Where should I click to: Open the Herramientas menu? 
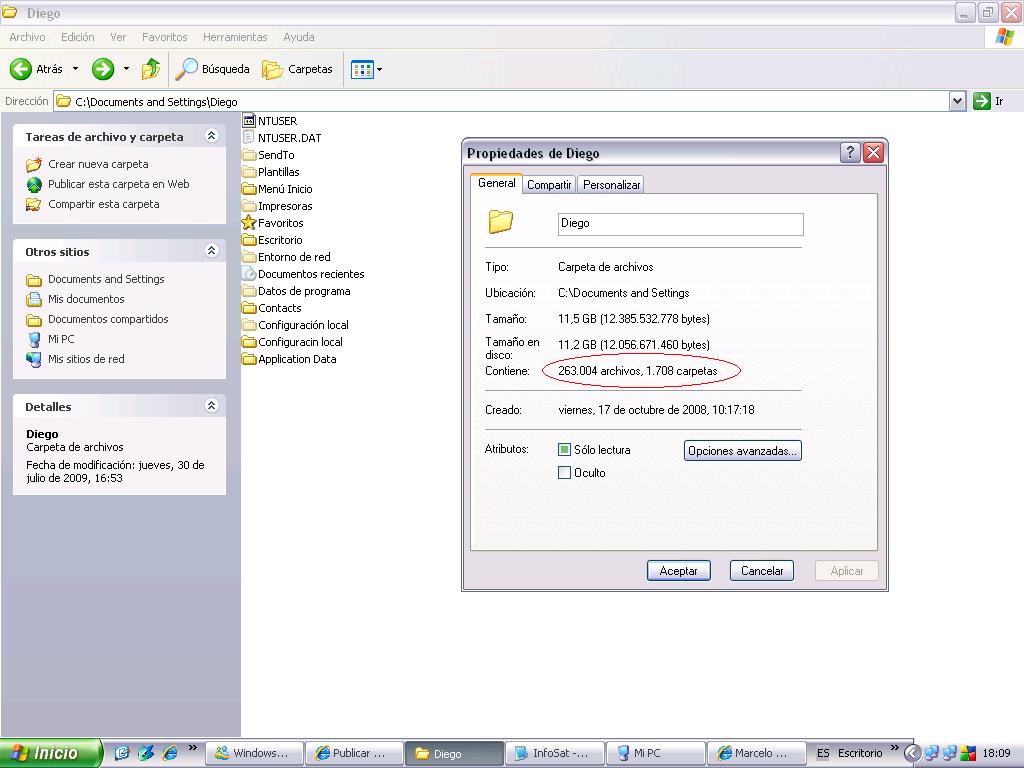pyautogui.click(x=235, y=37)
